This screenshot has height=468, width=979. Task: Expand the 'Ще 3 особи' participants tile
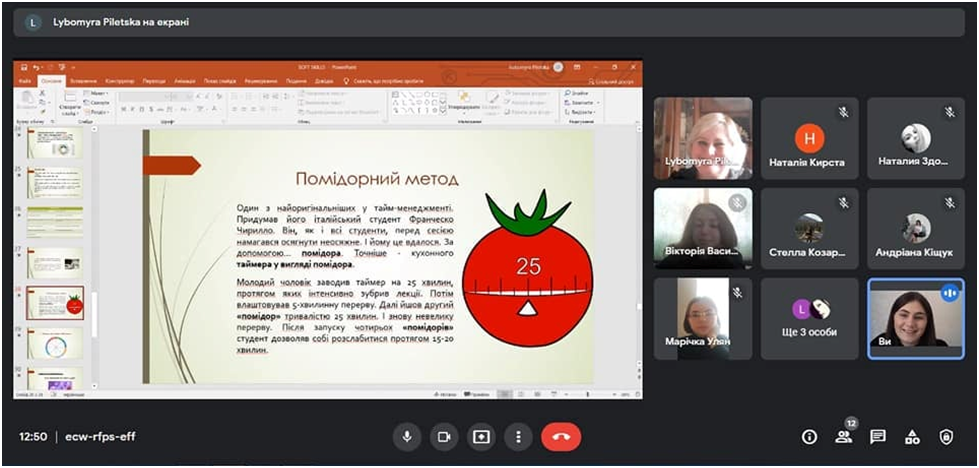click(x=809, y=319)
